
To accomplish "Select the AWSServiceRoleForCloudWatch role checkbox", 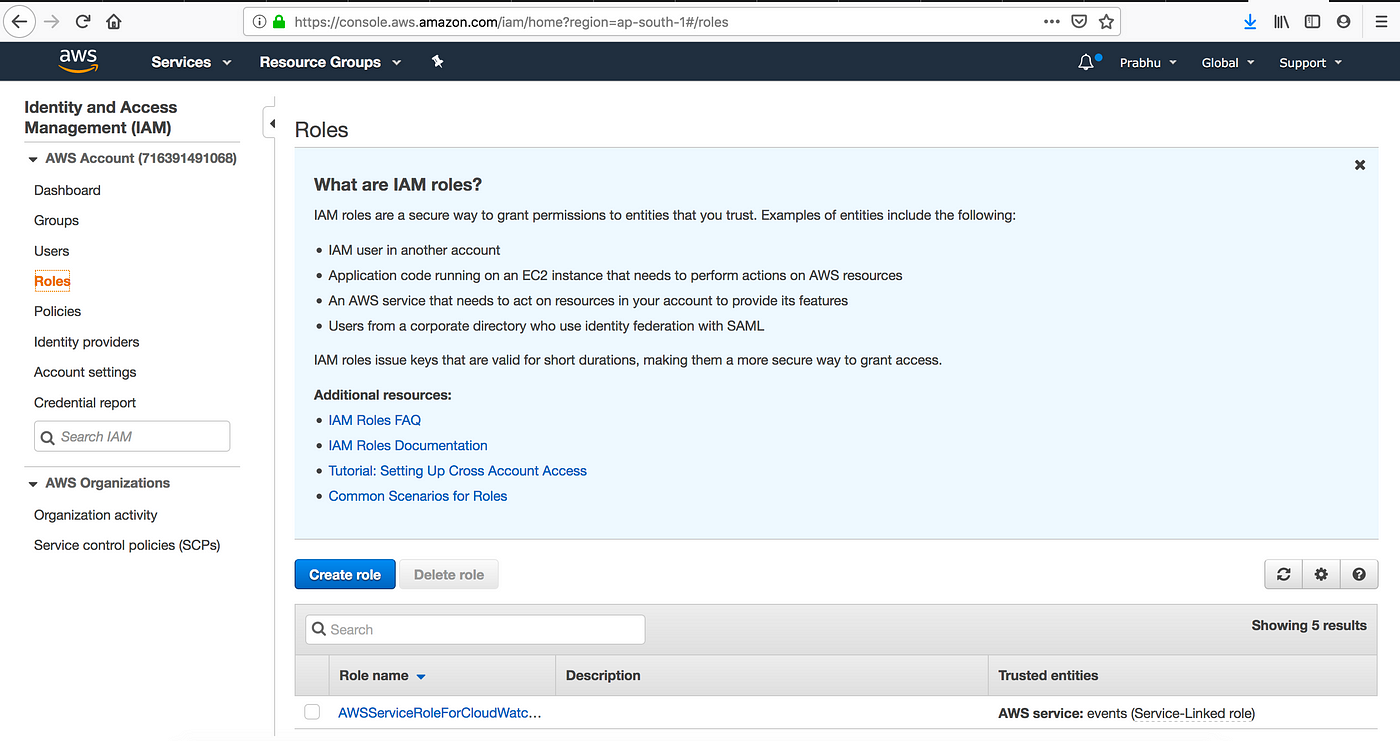I will pos(312,712).
